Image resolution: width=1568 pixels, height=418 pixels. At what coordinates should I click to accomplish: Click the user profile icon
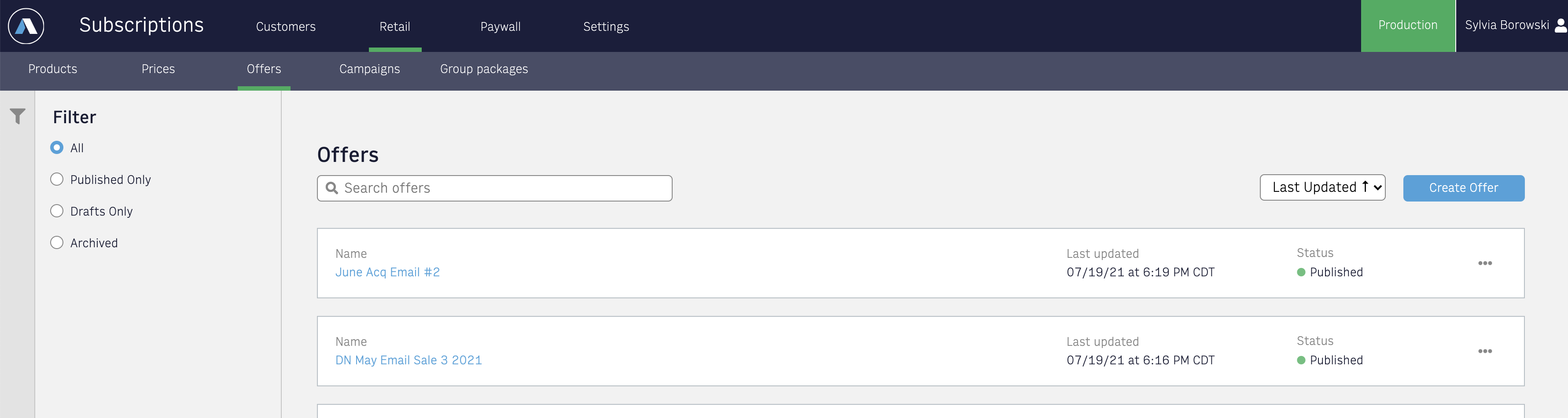point(1561,25)
